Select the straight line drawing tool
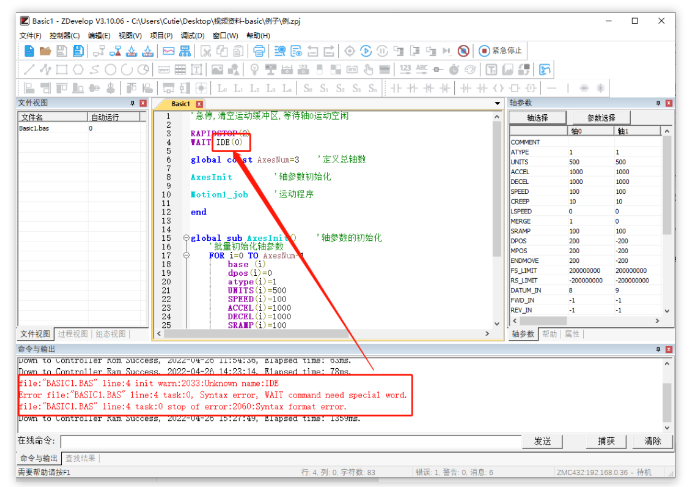The height and width of the screenshot is (487, 689). click(29, 69)
